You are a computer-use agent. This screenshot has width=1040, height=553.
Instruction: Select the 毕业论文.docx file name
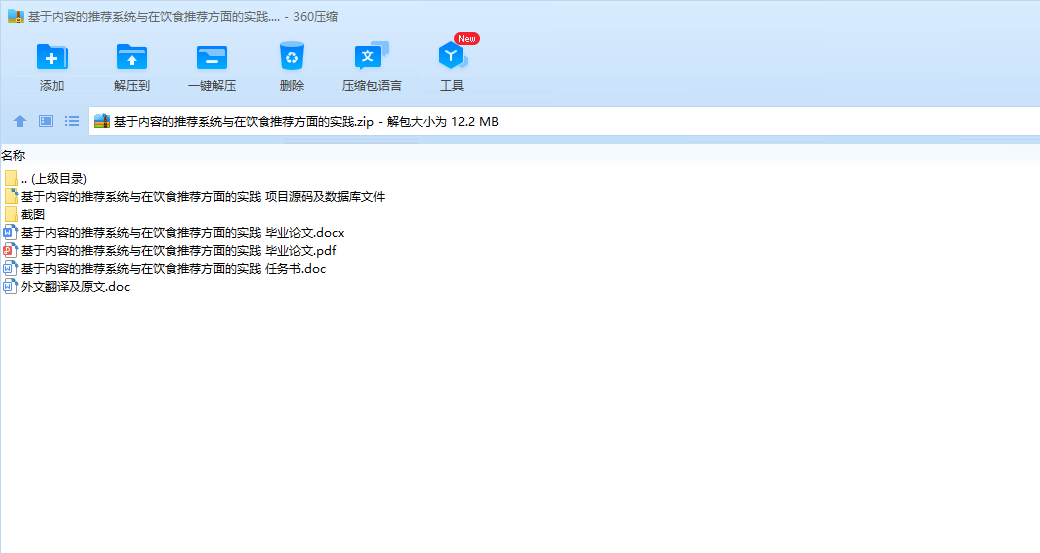[x=182, y=233]
